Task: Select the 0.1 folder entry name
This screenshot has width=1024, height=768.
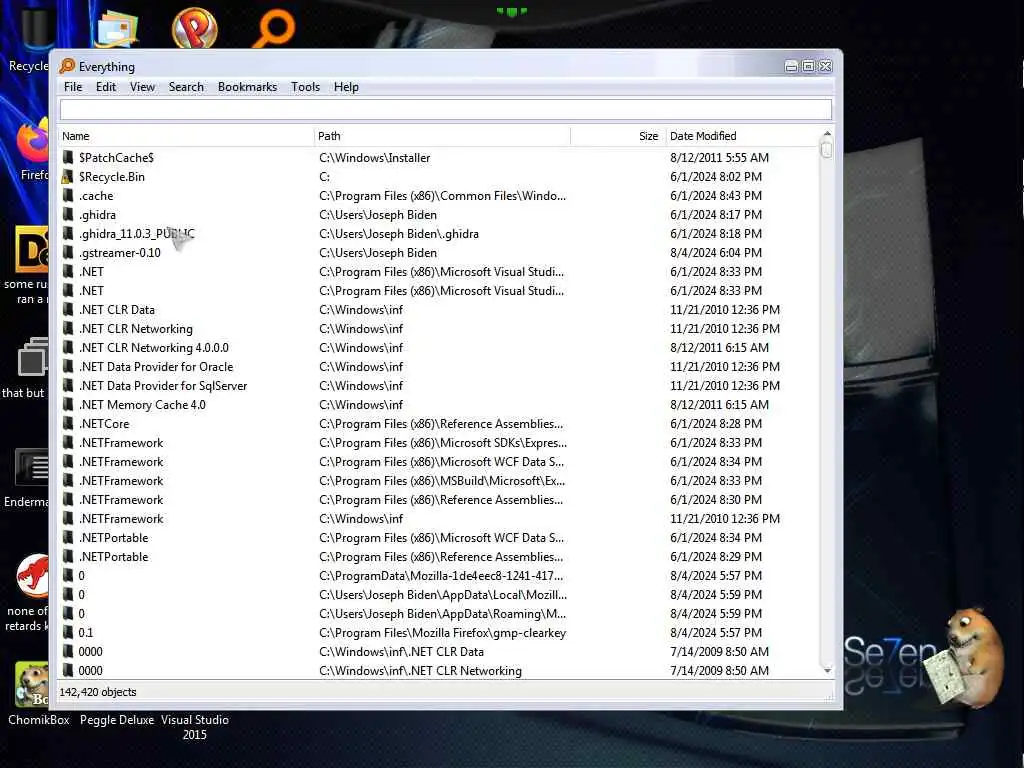Action: click(x=86, y=632)
